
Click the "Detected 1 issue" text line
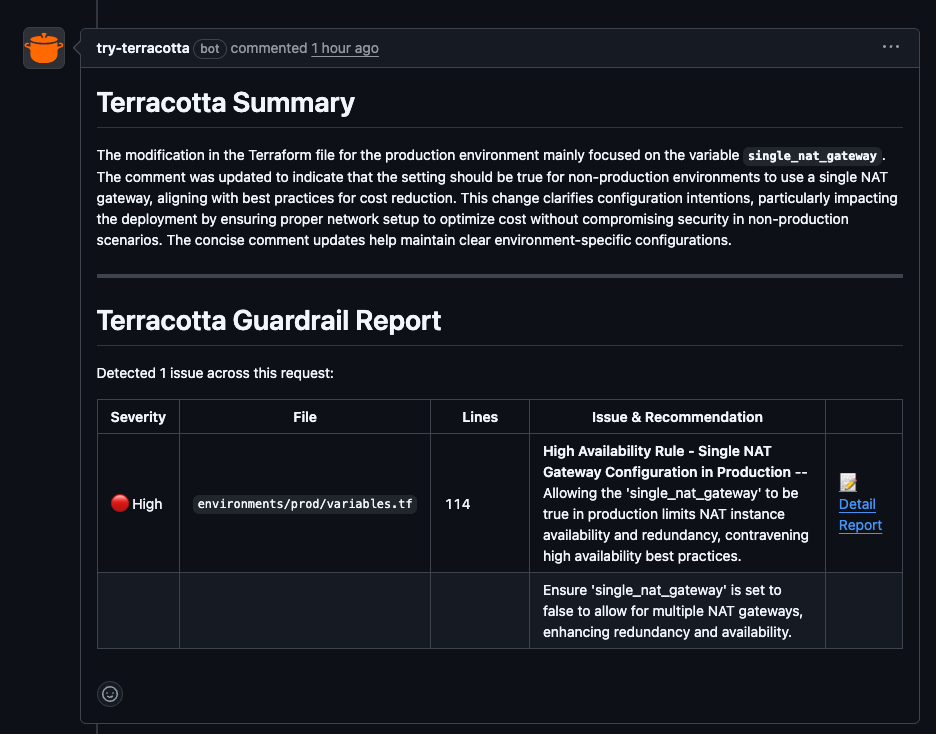[214, 373]
